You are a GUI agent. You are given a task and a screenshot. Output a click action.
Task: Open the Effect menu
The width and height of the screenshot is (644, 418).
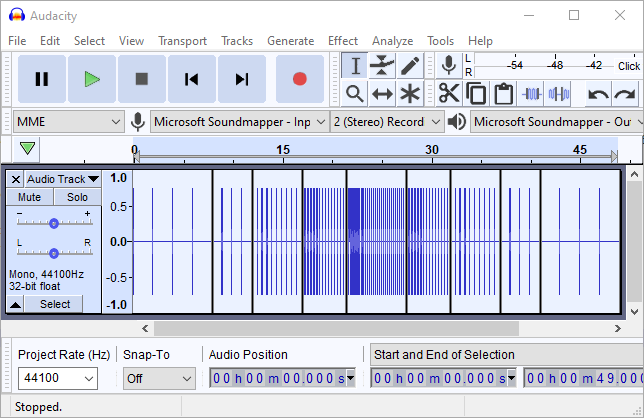coord(343,41)
